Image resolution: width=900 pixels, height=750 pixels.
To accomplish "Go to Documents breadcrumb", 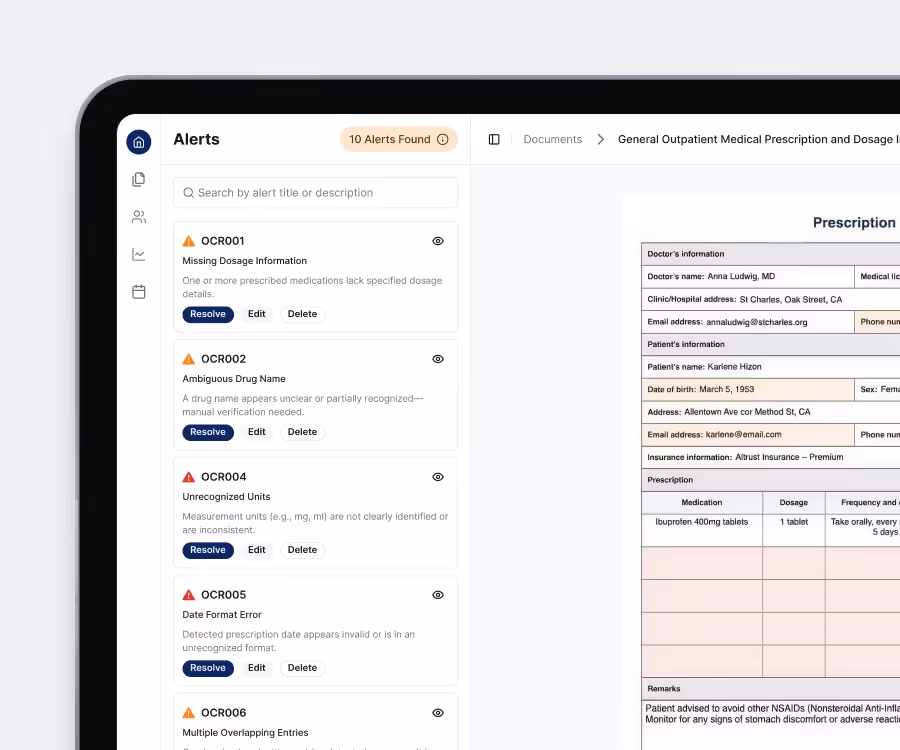I will [553, 139].
